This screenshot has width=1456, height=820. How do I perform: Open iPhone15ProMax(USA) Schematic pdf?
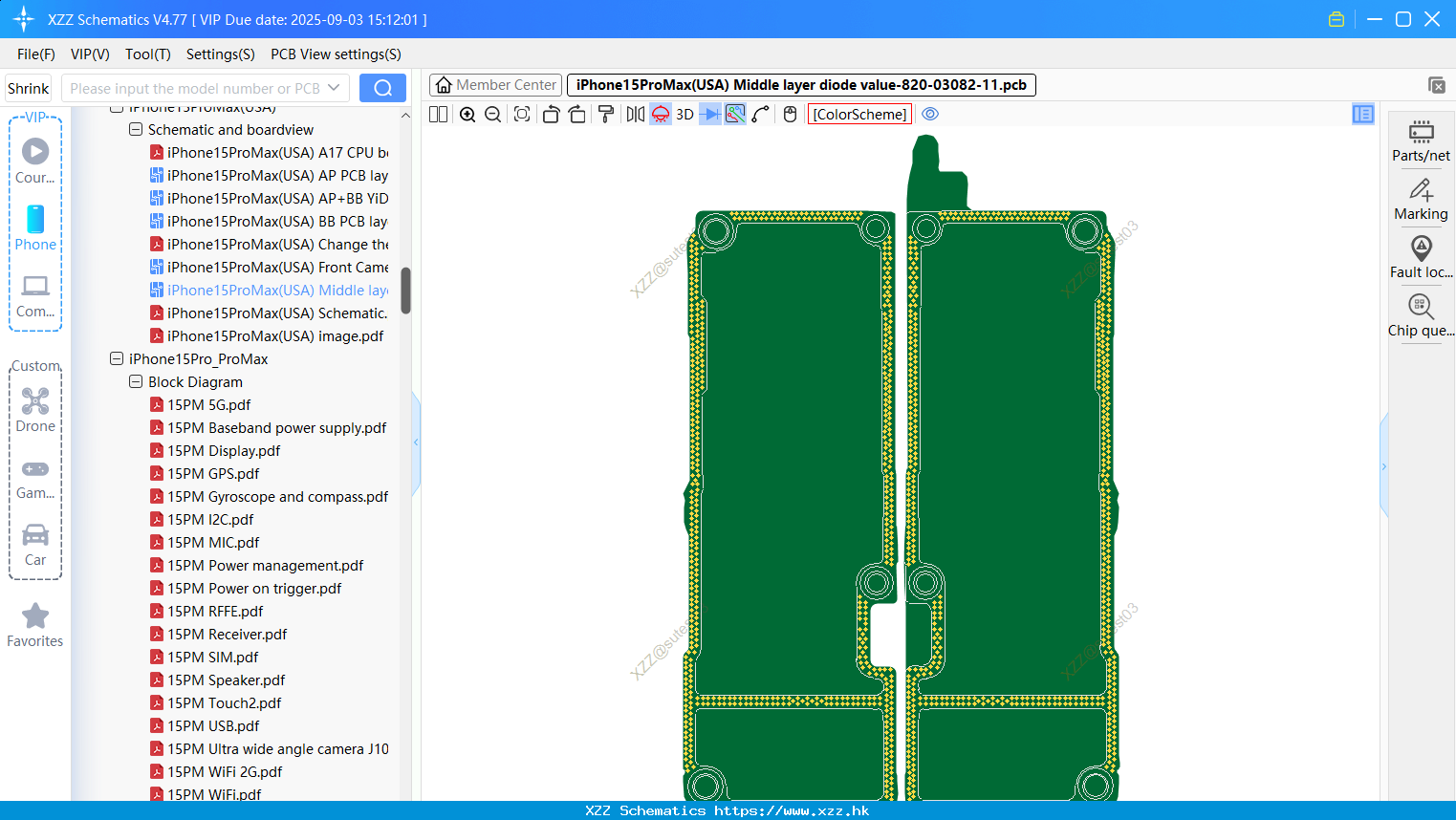point(269,313)
